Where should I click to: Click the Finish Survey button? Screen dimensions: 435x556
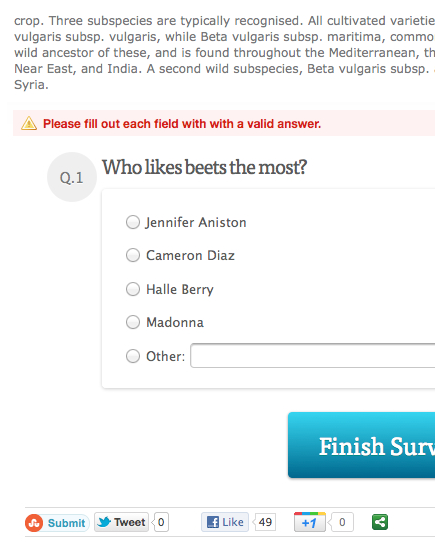tap(362, 445)
